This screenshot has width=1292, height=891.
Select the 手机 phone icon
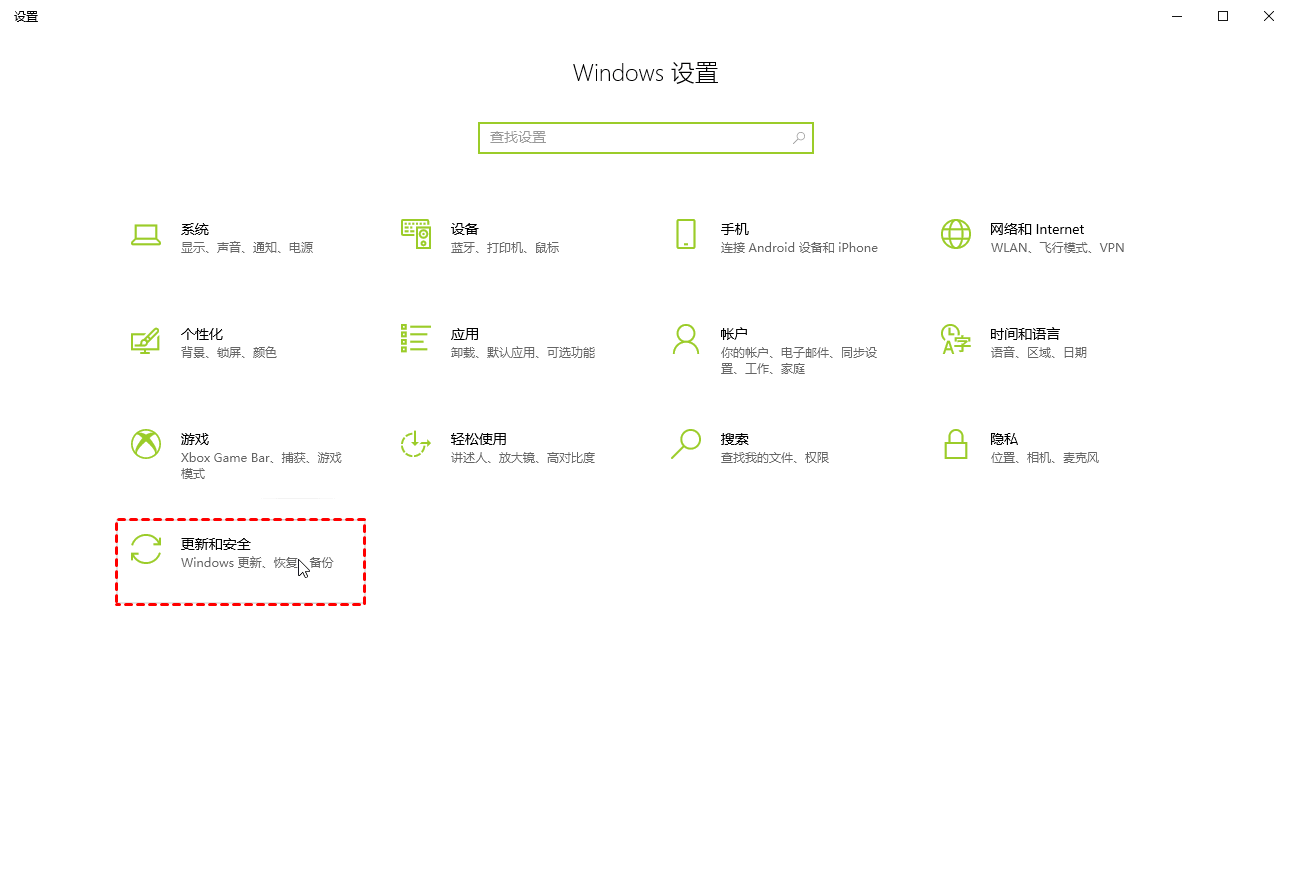[x=686, y=234]
